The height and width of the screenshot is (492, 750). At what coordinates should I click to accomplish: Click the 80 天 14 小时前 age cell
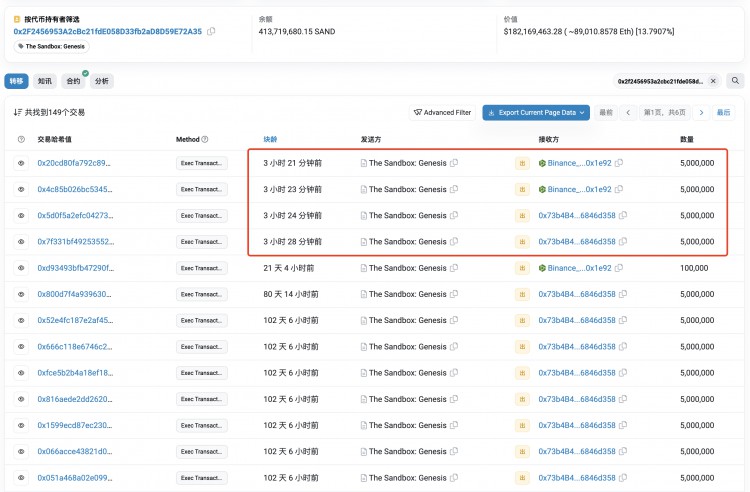(x=290, y=294)
